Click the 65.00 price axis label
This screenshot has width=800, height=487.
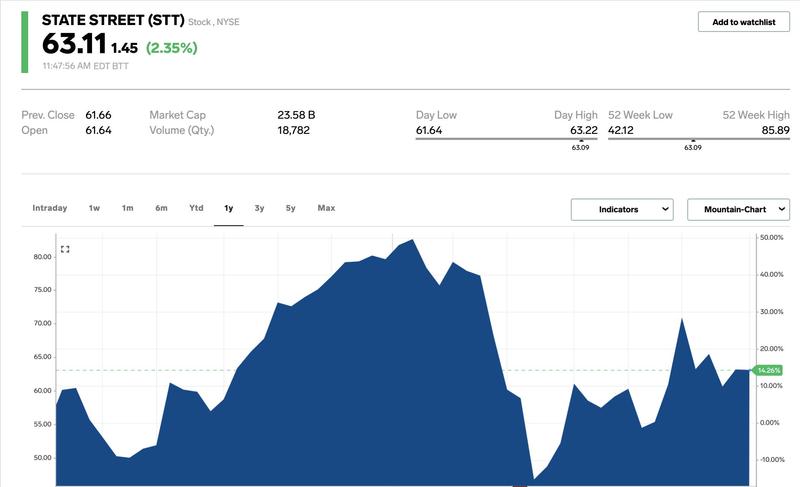(43, 357)
